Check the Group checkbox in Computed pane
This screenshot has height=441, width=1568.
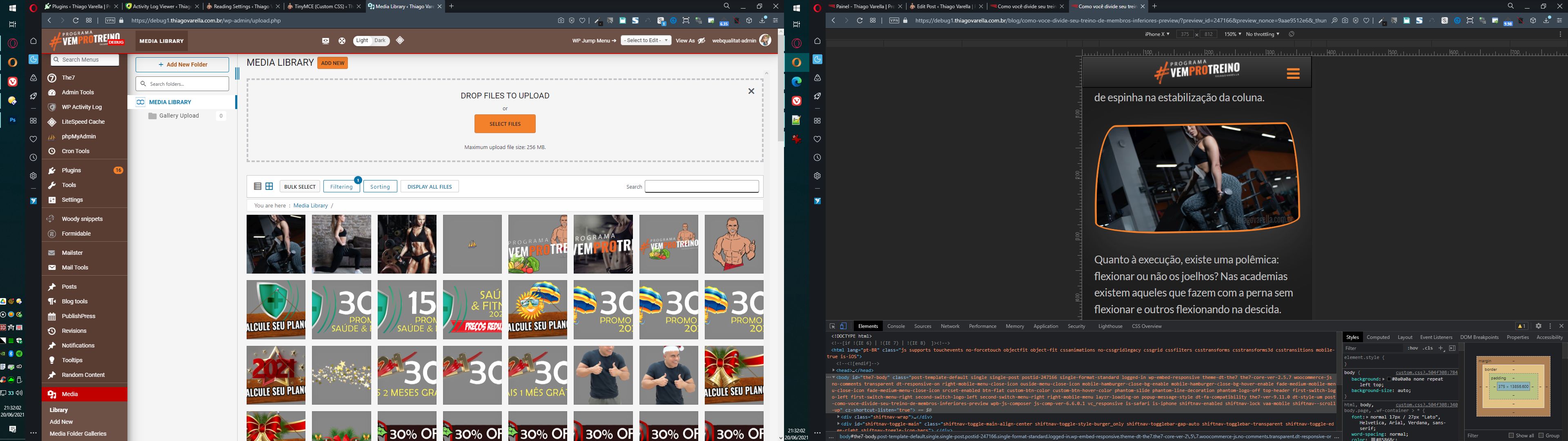point(1541,436)
